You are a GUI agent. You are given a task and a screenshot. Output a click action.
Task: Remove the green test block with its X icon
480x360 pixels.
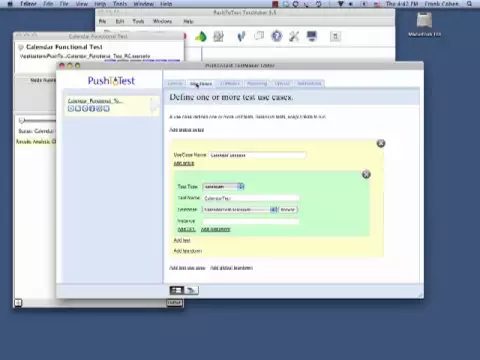click(366, 174)
